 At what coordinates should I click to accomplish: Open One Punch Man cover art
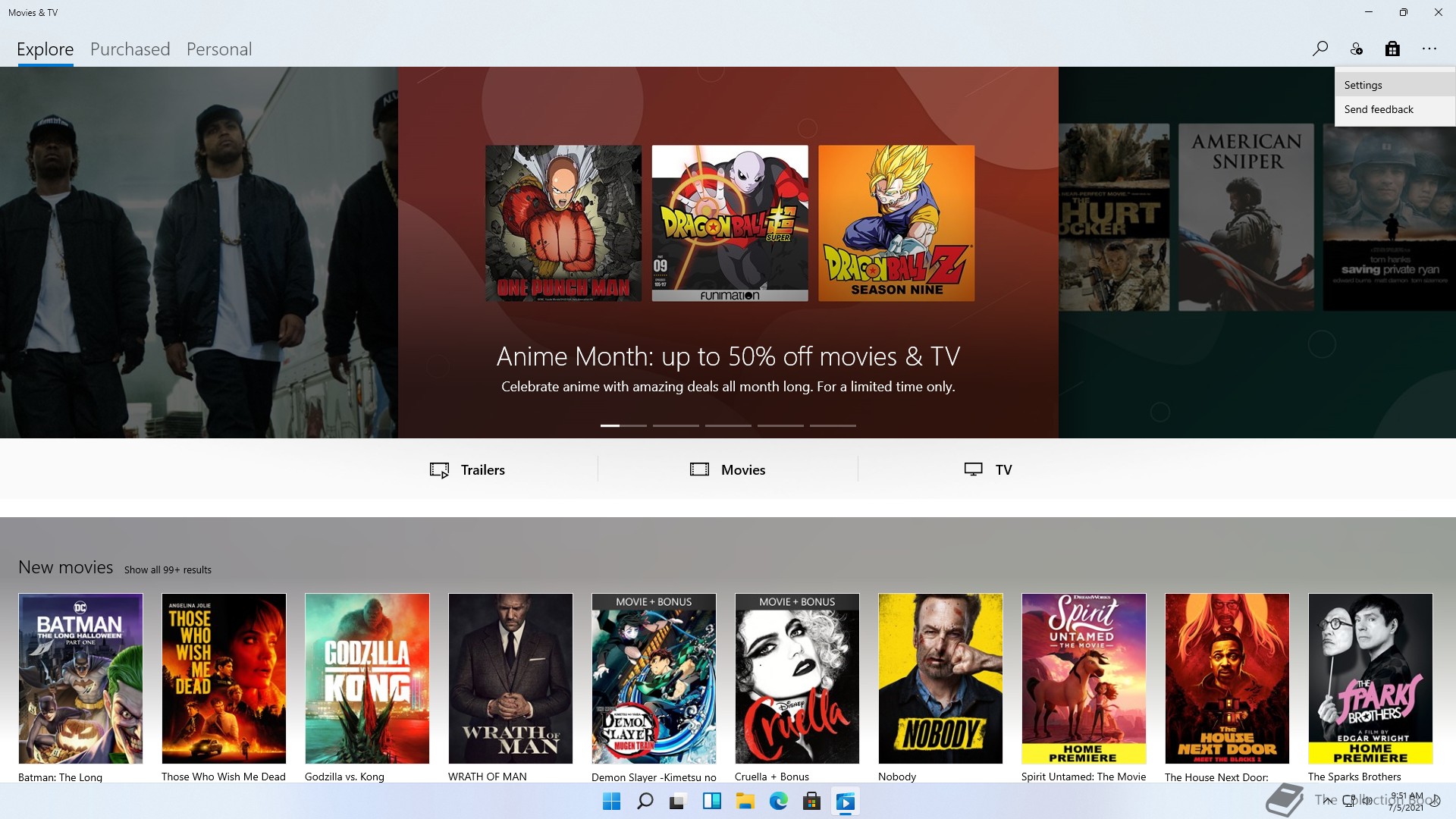(x=563, y=223)
